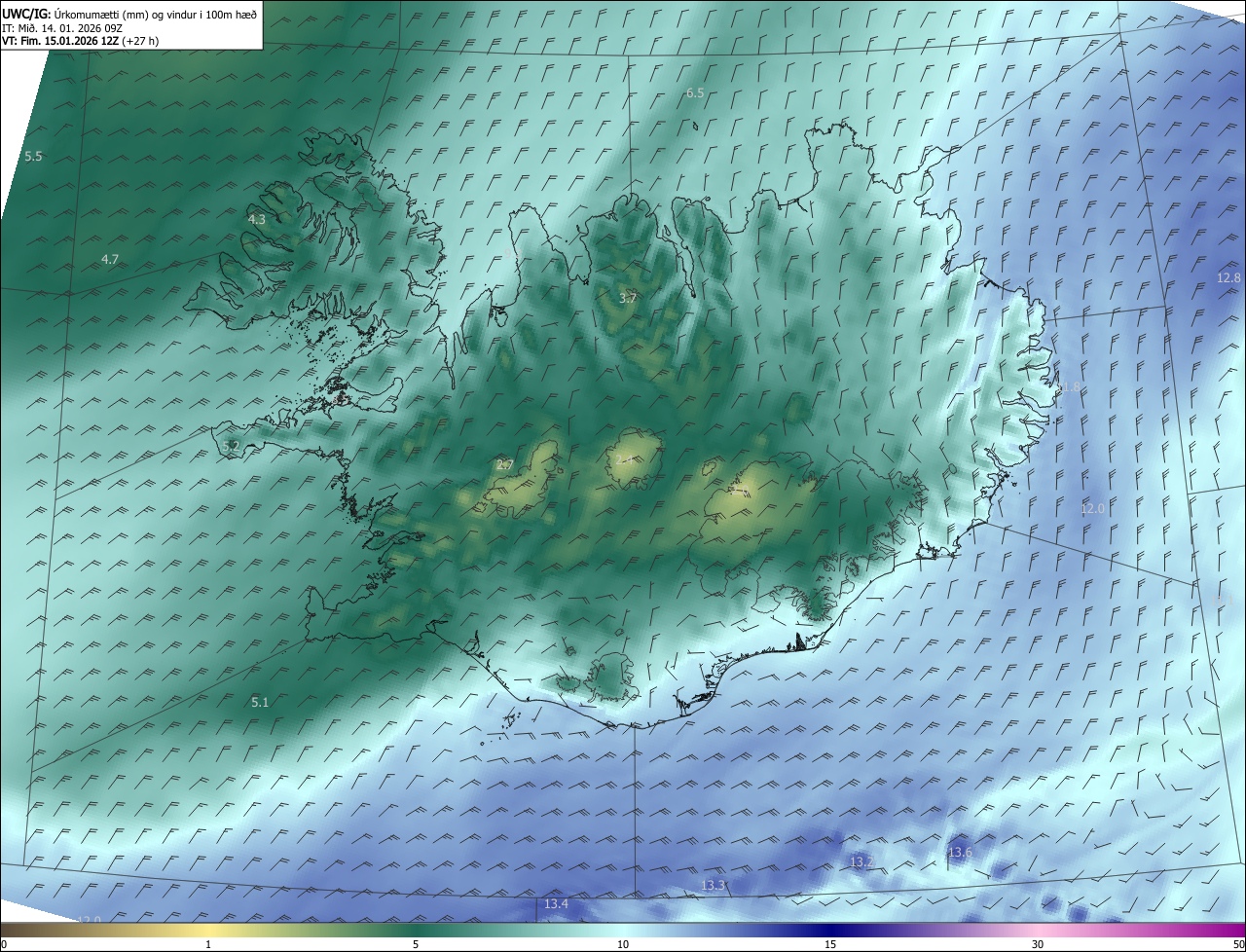Image resolution: width=1246 pixels, height=952 pixels.
Task: Click the 50 tick on the color scale
Action: [1238, 944]
